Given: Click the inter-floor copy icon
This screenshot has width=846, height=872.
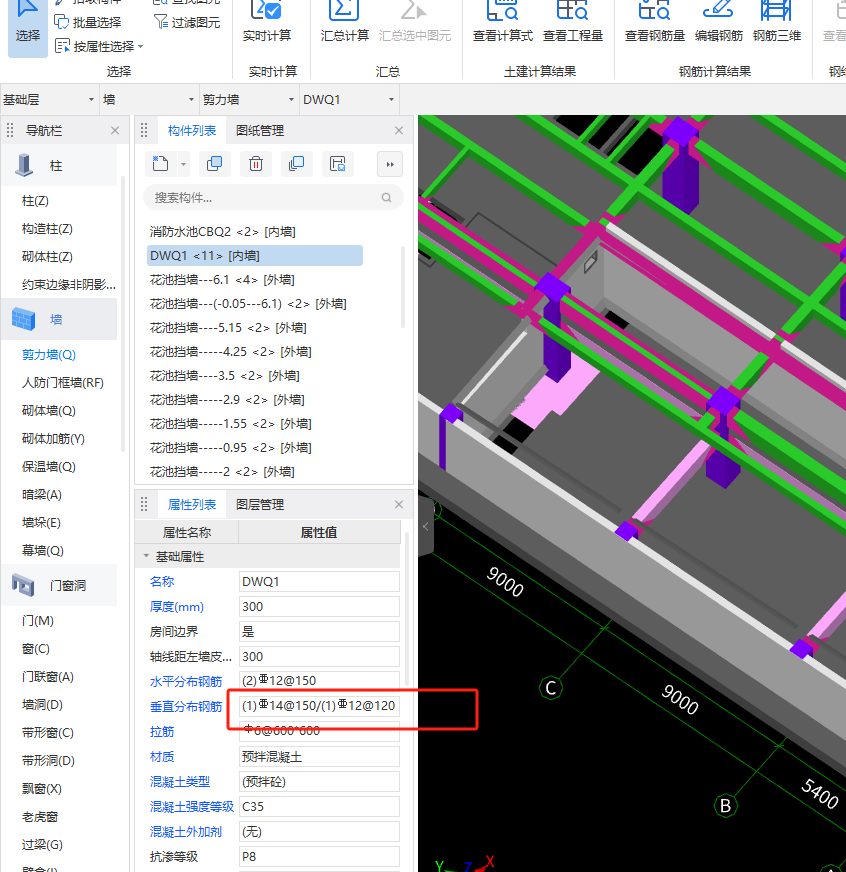Looking at the screenshot, I should [296, 164].
